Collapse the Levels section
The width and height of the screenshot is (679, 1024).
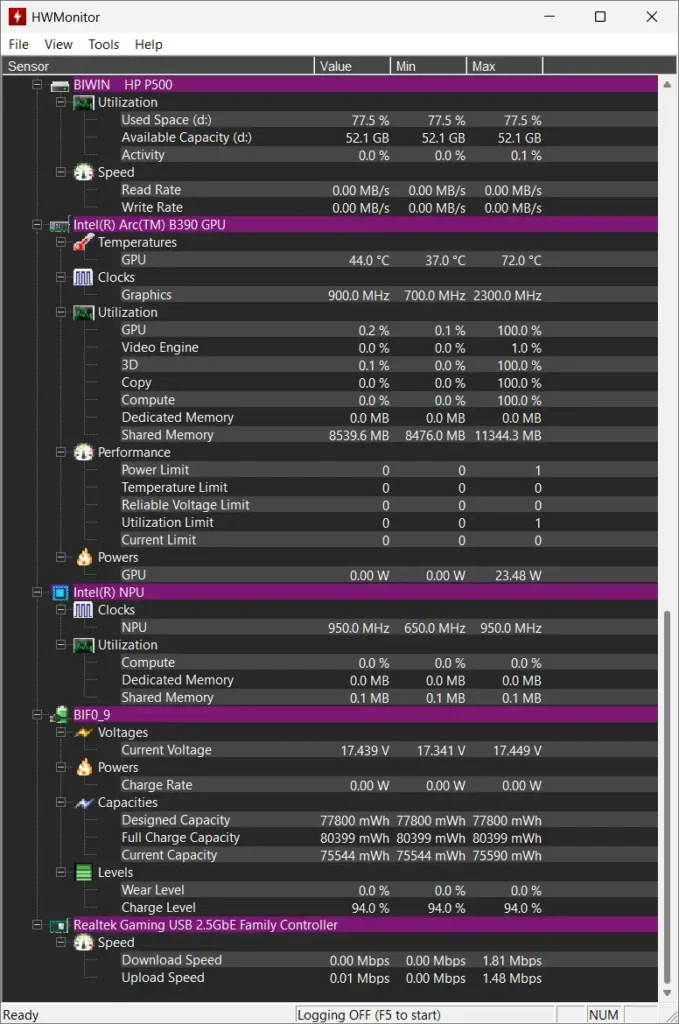pyautogui.click(x=61, y=872)
